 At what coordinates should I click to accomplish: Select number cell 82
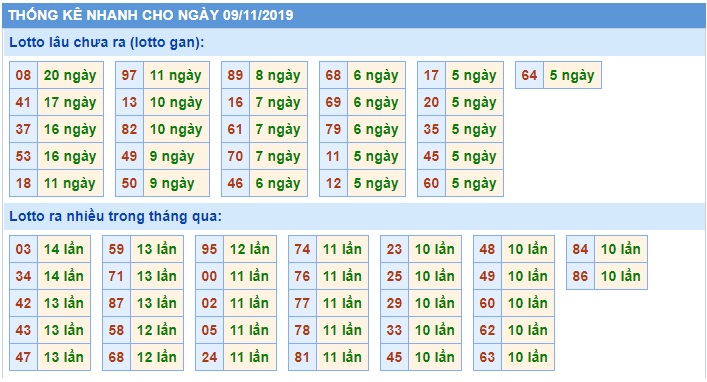[x=129, y=129]
